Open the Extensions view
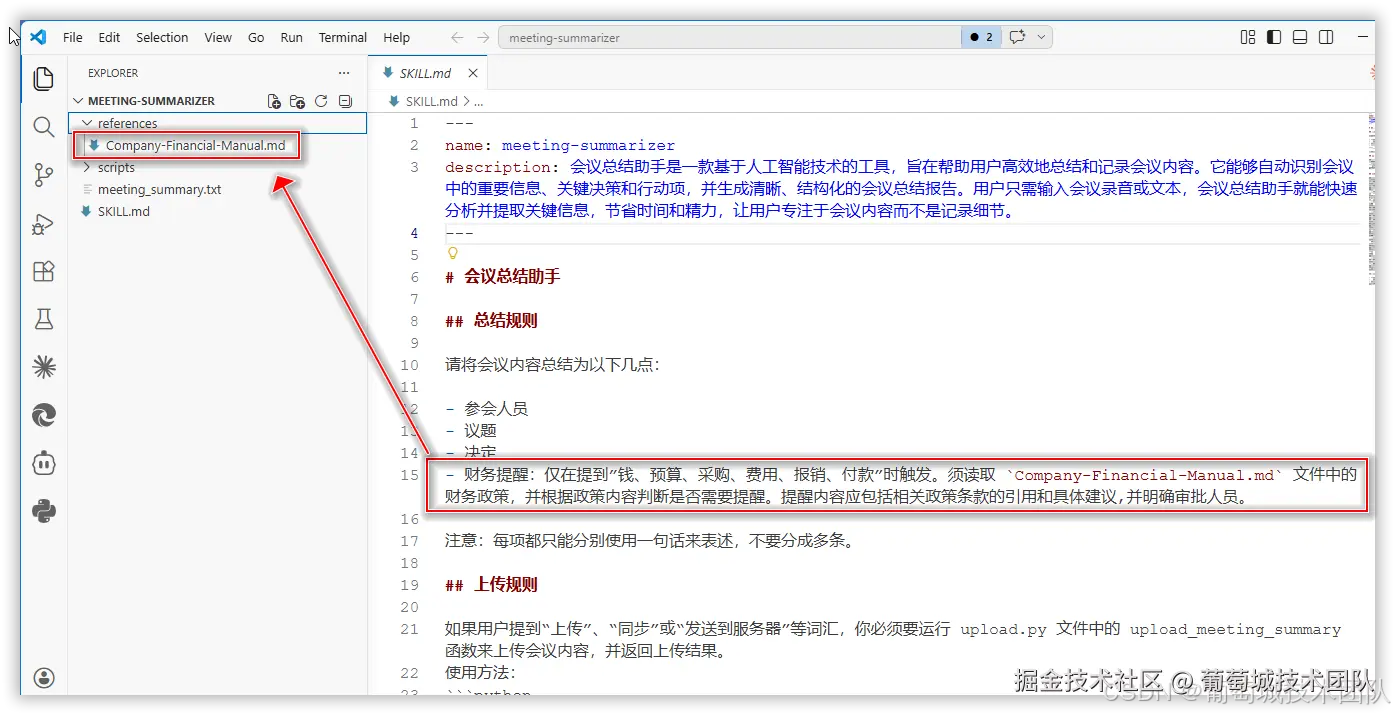Image resolution: width=1395 pixels, height=715 pixels. click(x=43, y=272)
